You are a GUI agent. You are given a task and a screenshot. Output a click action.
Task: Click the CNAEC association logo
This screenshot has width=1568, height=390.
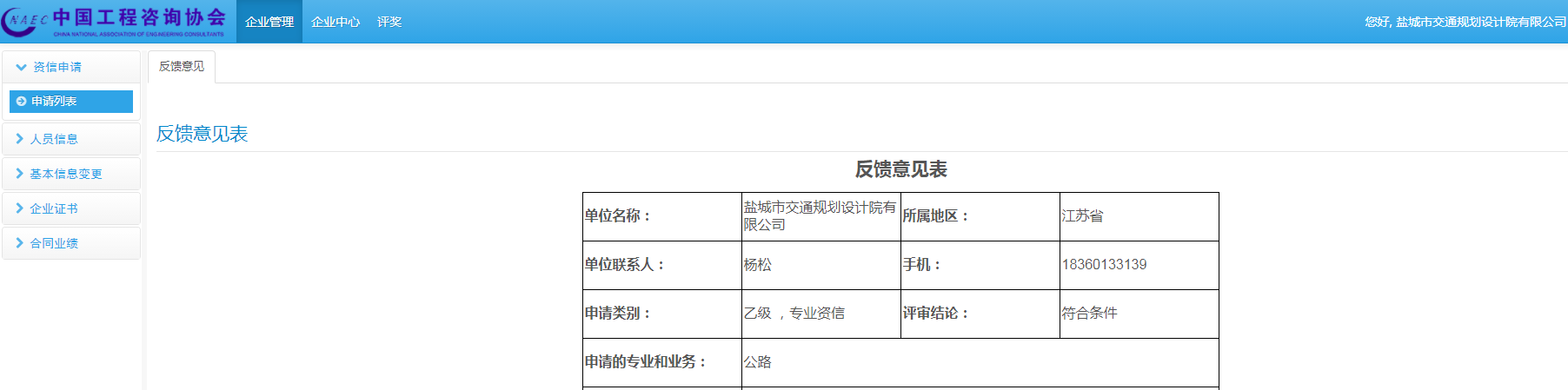[115, 22]
